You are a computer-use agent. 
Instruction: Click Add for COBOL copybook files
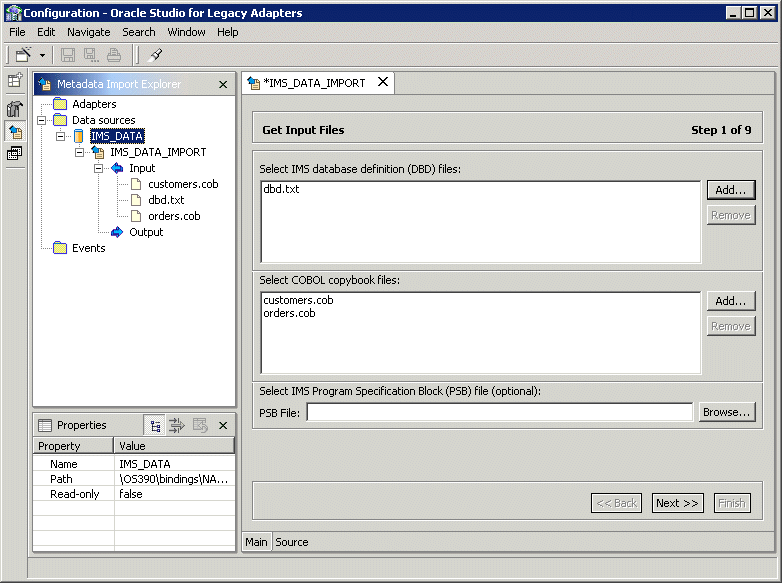(x=731, y=301)
